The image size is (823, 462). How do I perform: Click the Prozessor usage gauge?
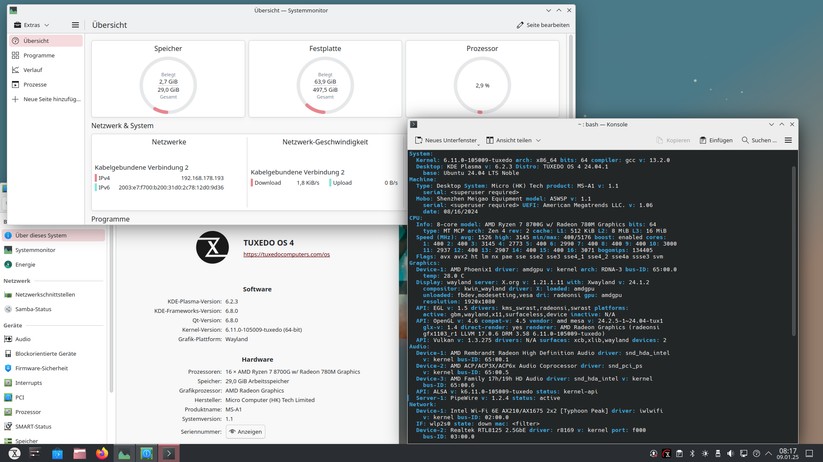click(x=482, y=85)
